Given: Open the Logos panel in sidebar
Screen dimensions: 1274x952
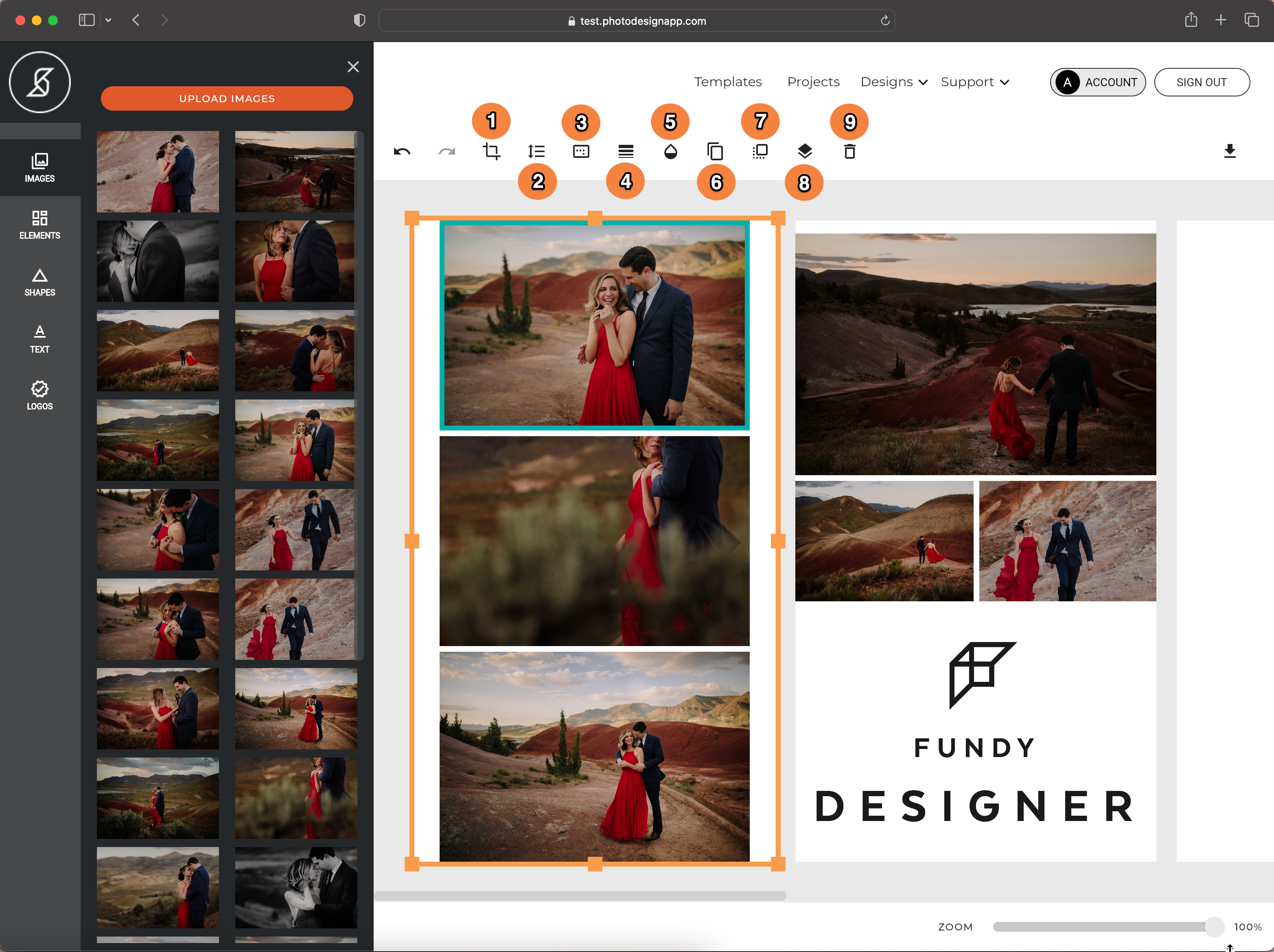Looking at the screenshot, I should click(x=40, y=395).
